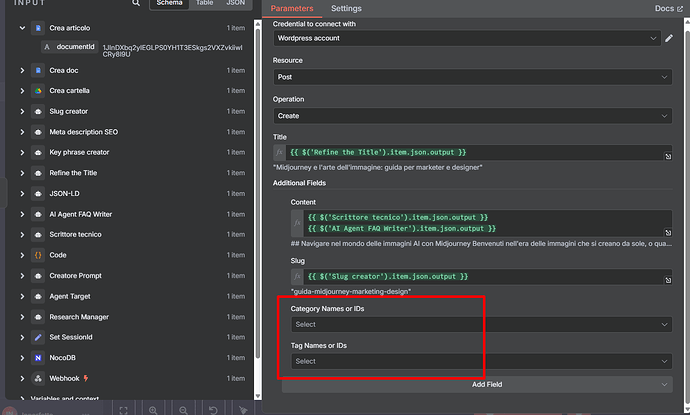
Task: Expand the Refine the Title tree item
Action: point(22,173)
